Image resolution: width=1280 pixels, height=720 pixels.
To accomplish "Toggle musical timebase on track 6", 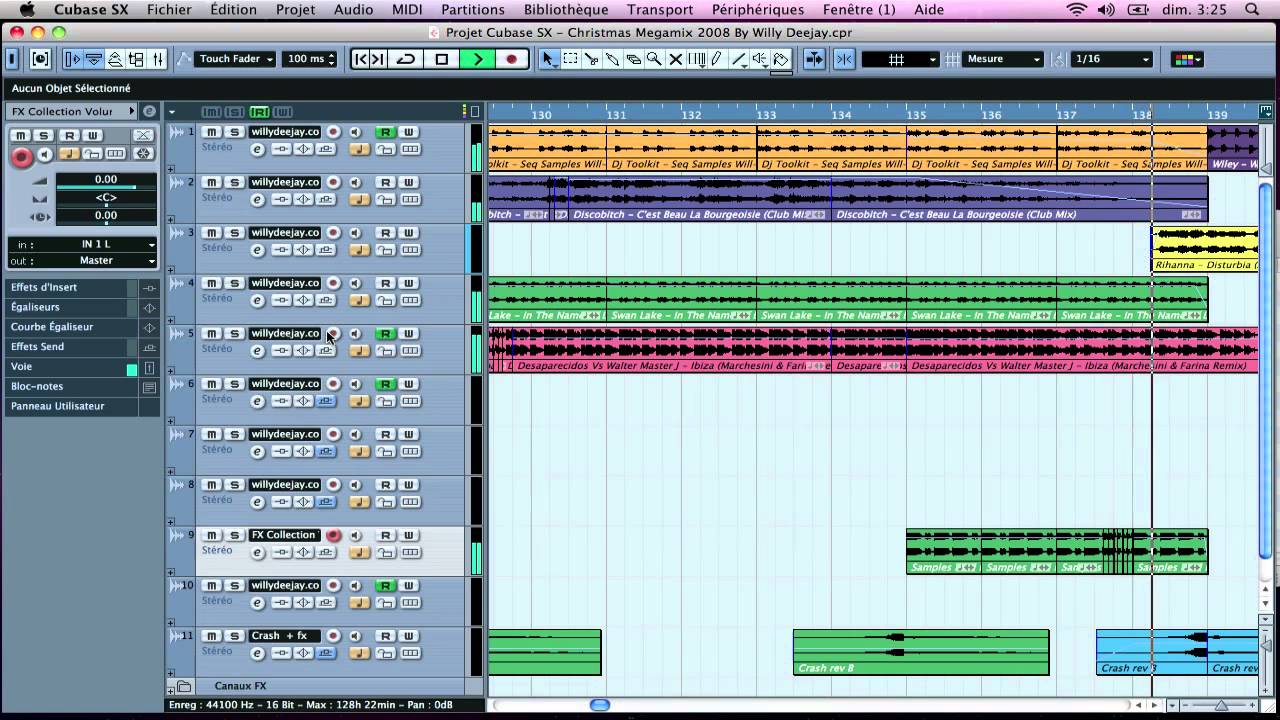I will [360, 401].
